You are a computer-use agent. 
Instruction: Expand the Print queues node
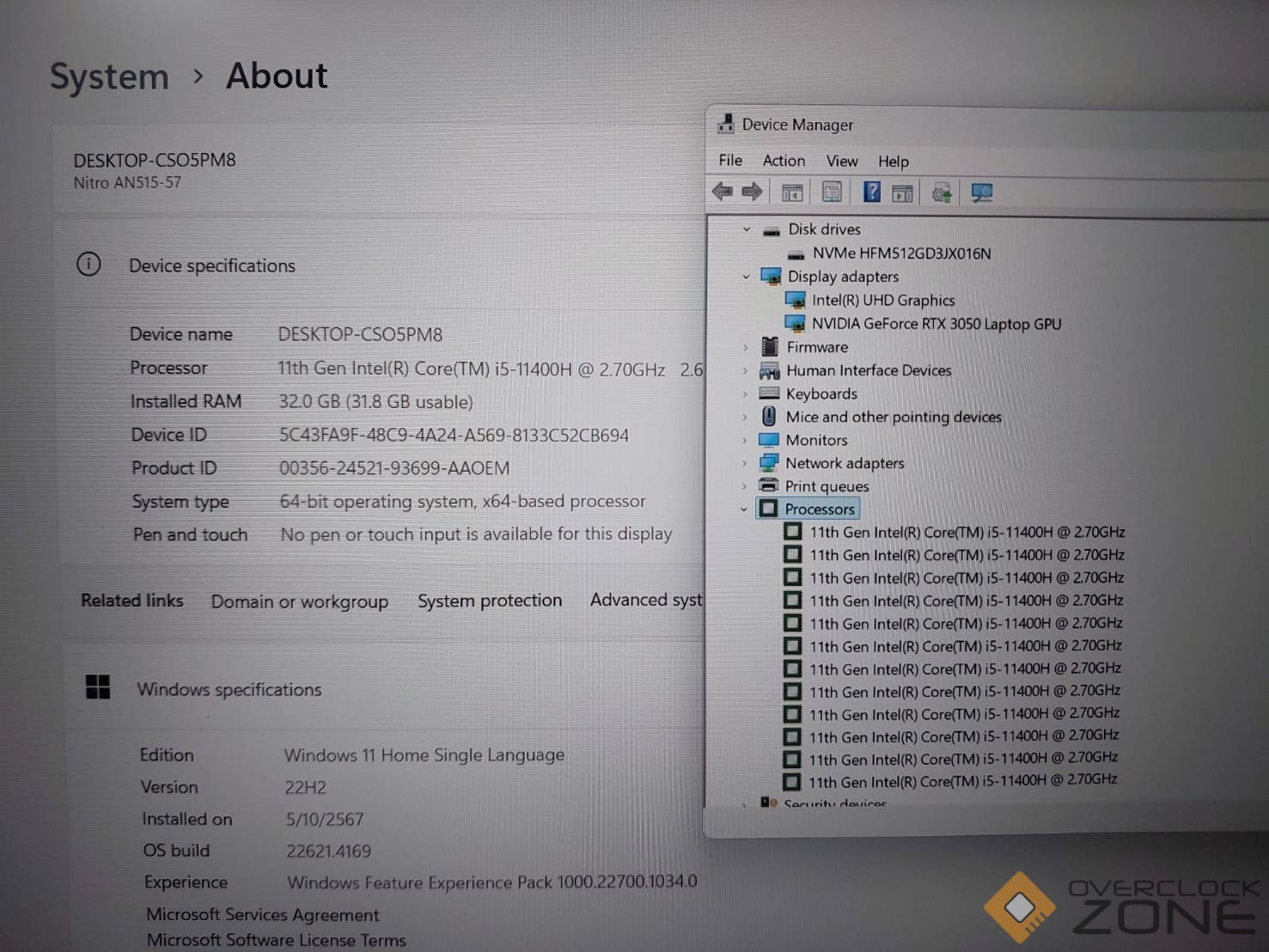[744, 486]
